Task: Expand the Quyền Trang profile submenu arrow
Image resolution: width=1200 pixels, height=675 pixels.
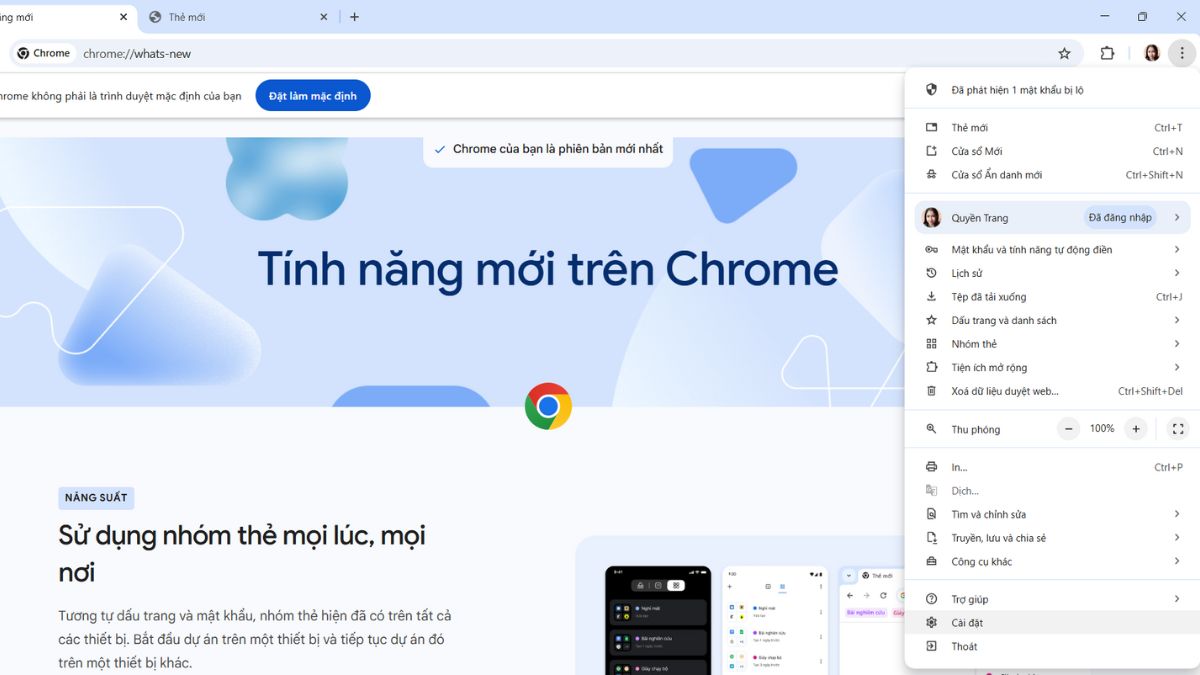Action: tap(1177, 217)
